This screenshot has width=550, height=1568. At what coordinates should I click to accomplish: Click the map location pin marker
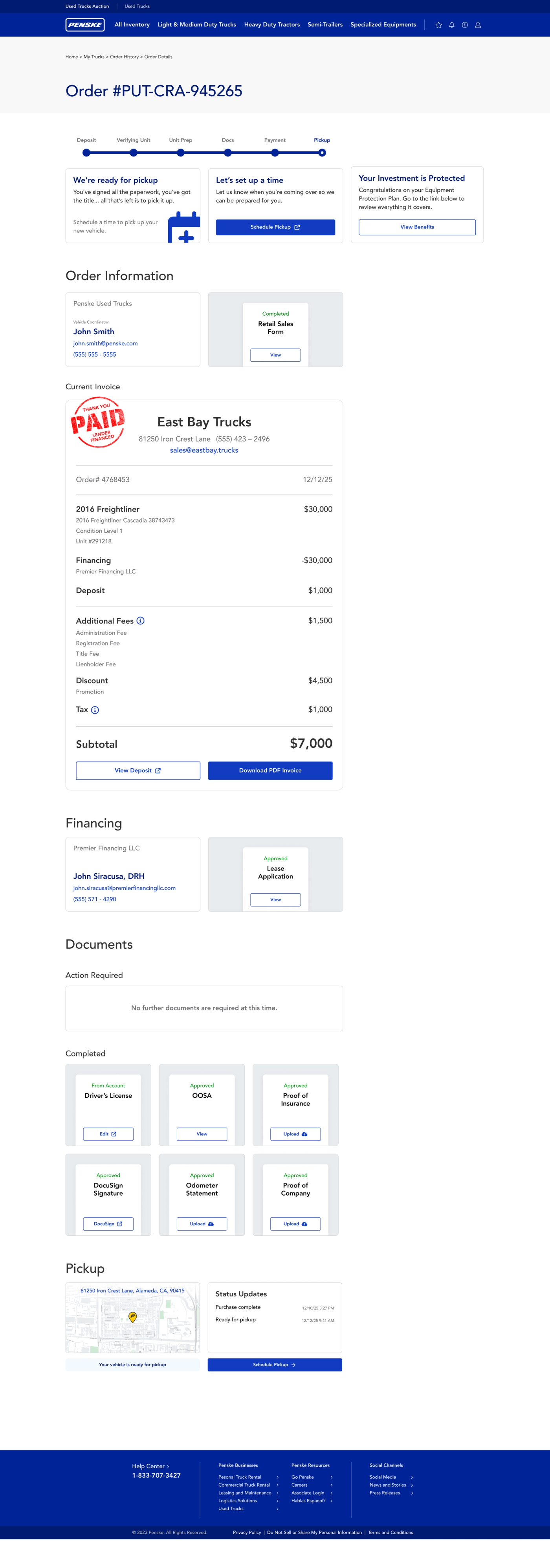[133, 1317]
